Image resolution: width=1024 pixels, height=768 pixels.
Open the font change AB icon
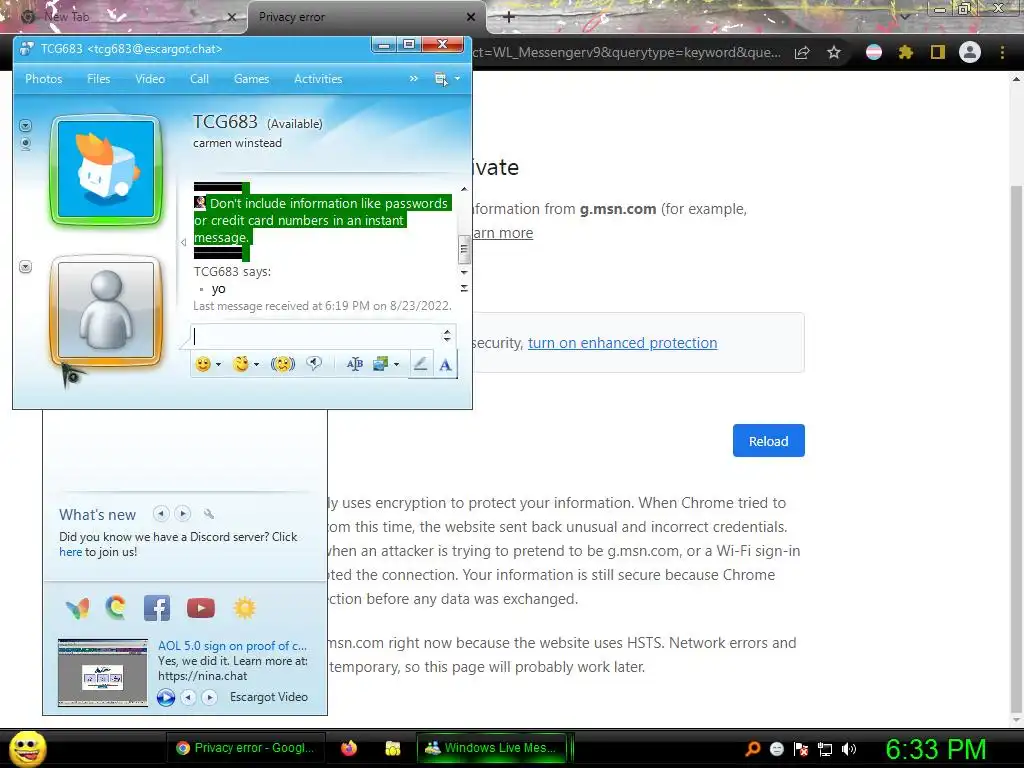pyautogui.click(x=355, y=364)
